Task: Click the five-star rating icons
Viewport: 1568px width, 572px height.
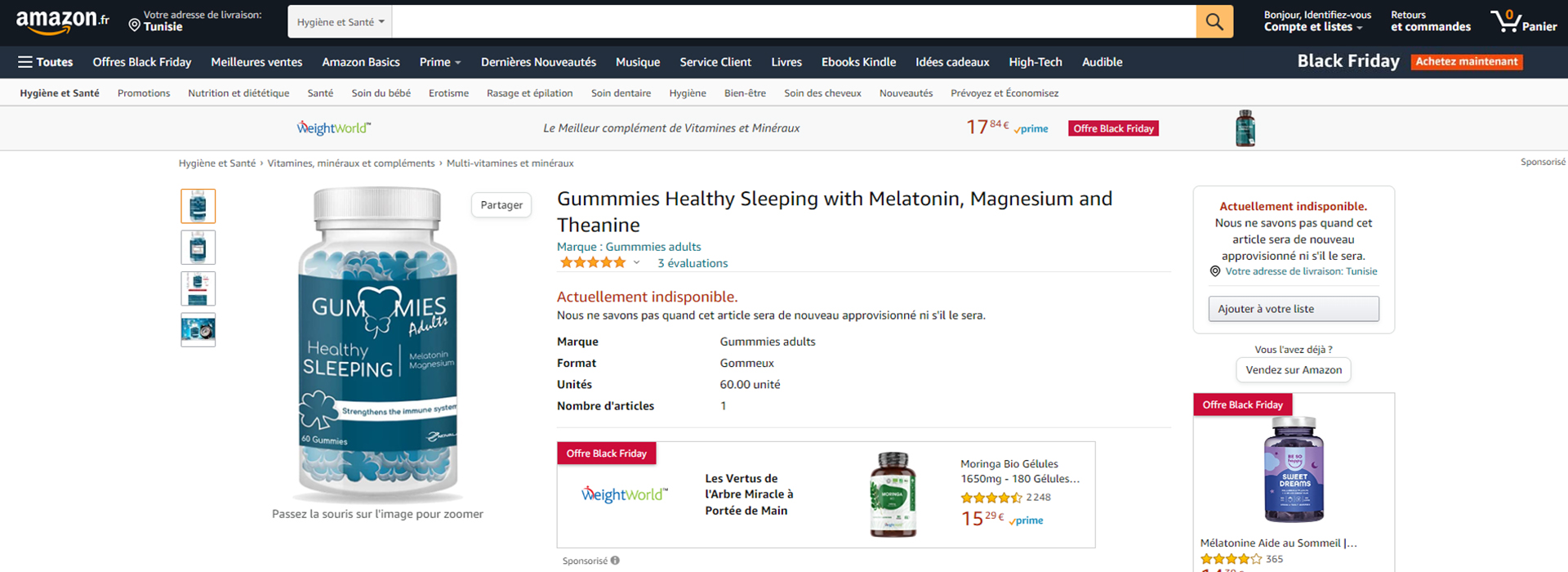Action: [x=593, y=263]
